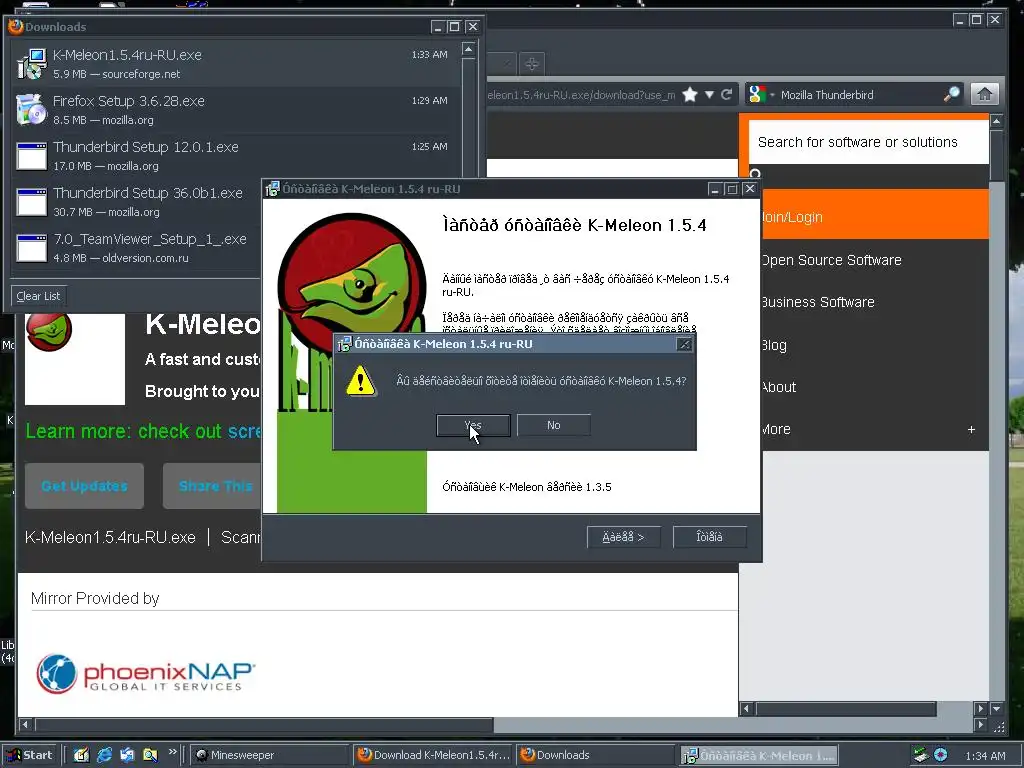The width and height of the screenshot is (1024, 768).
Task: Expand the More section plus sign
Action: pos(971,429)
